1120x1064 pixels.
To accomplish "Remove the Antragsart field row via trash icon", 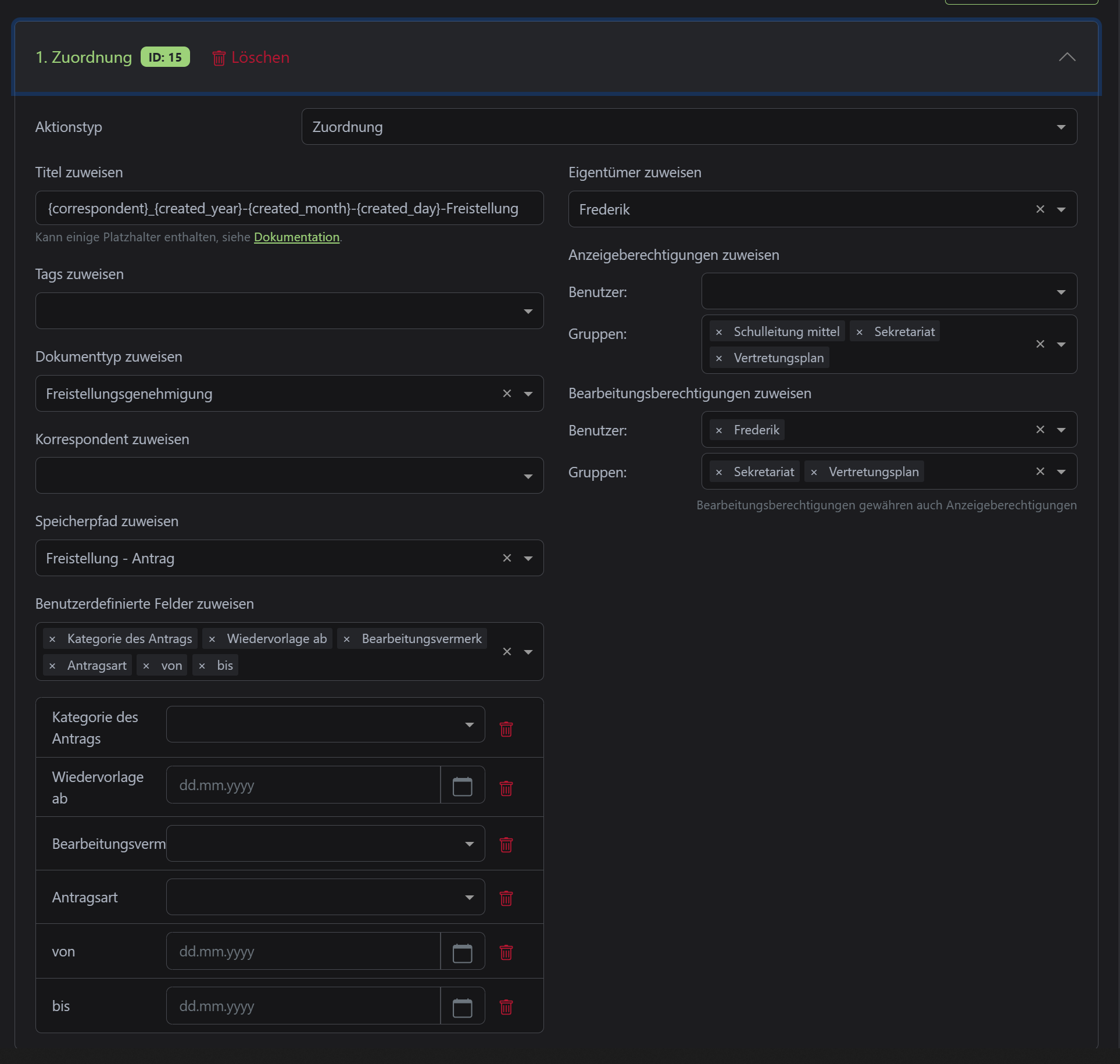I will click(506, 898).
